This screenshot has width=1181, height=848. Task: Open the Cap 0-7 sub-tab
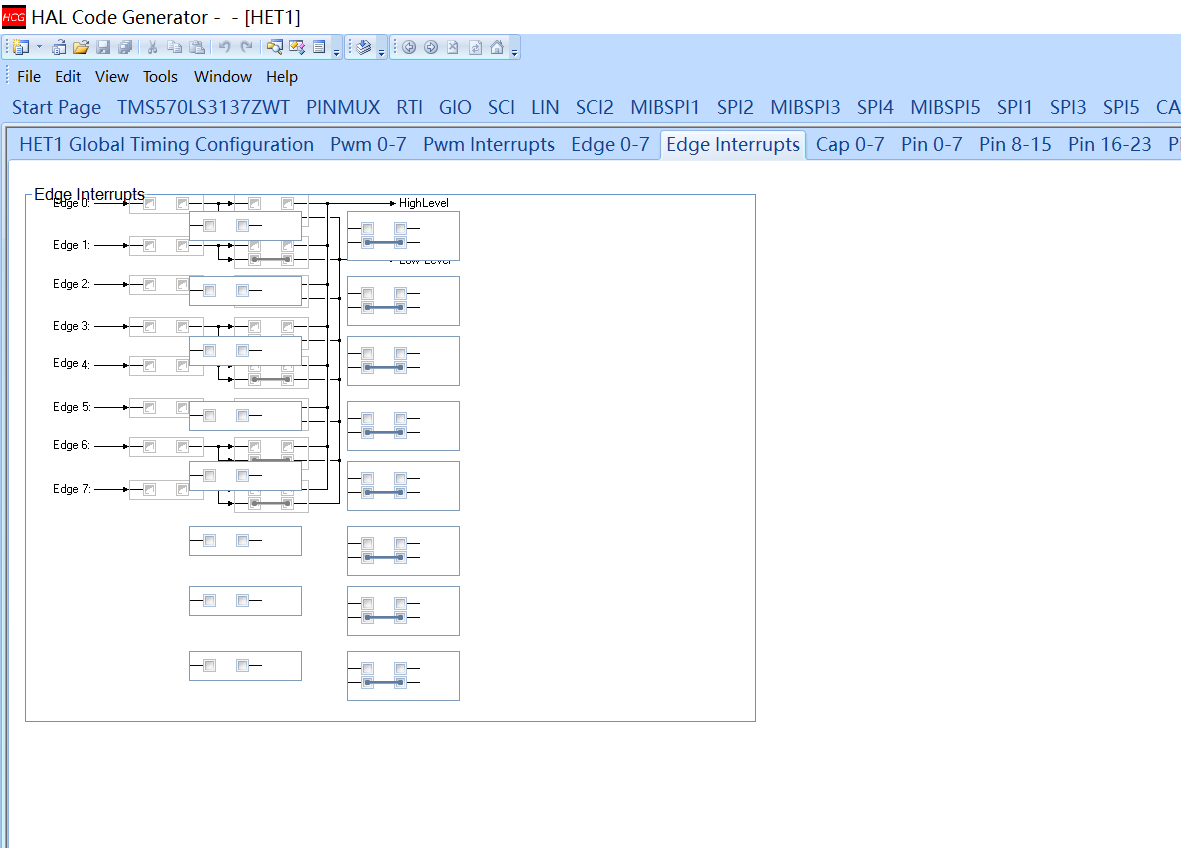pyautogui.click(x=850, y=145)
